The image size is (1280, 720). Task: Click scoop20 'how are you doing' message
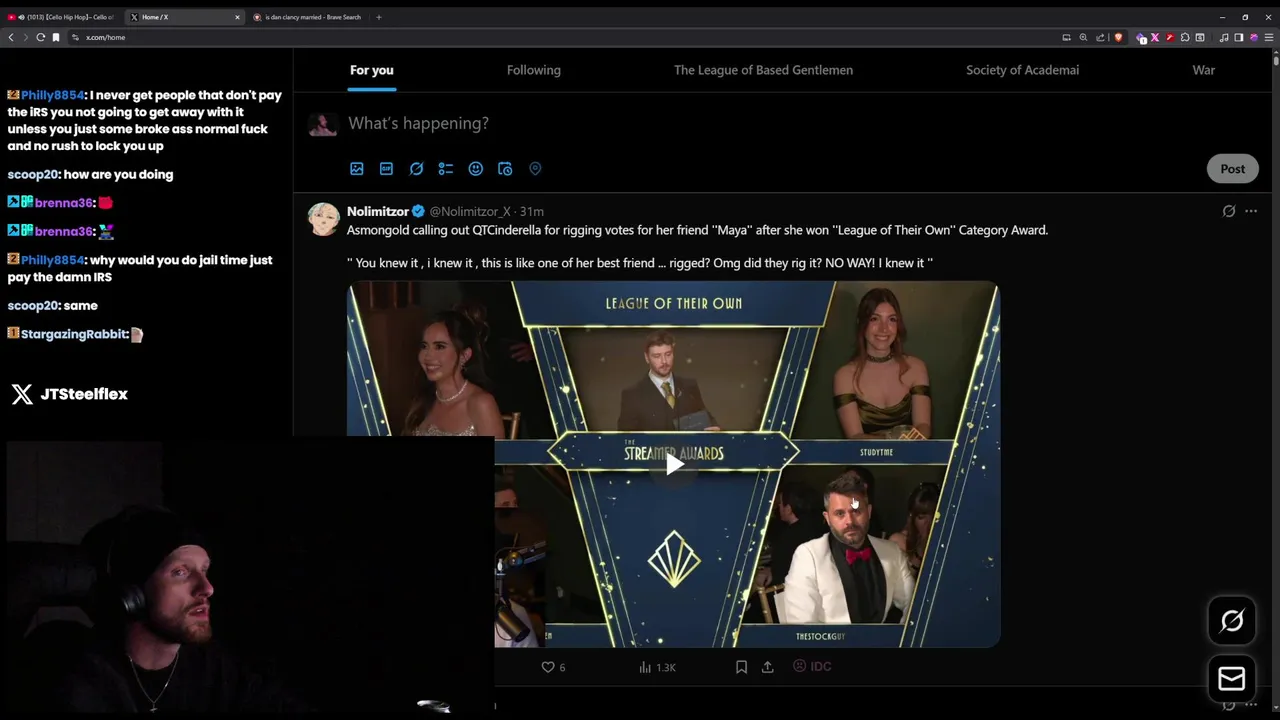coord(90,174)
